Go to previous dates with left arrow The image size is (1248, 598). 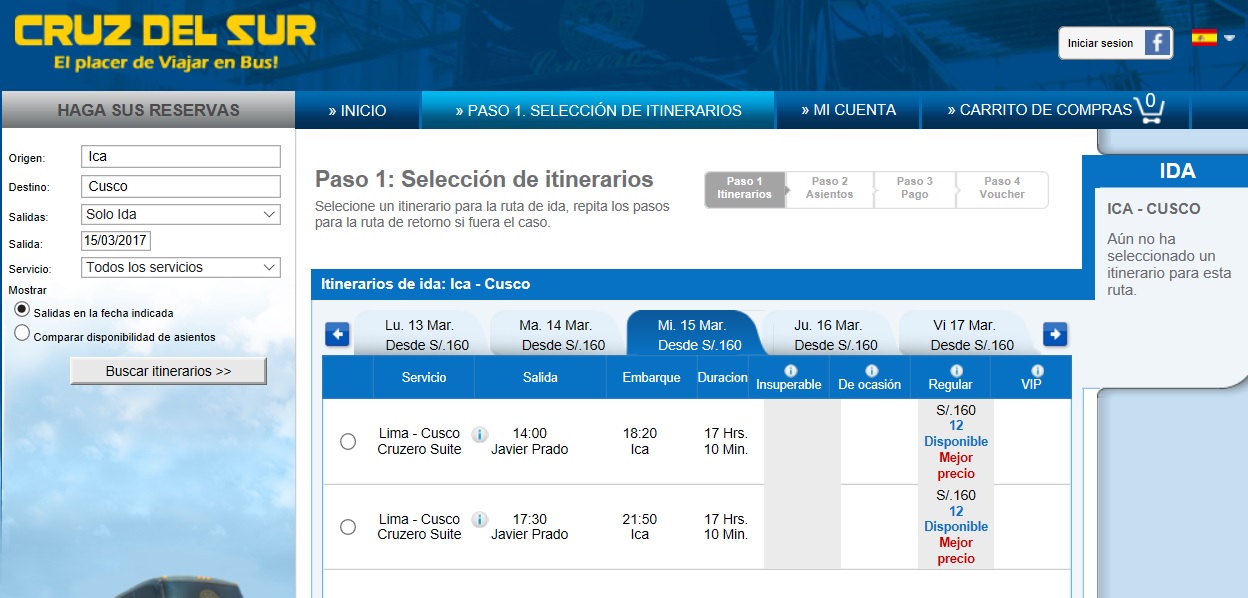(x=337, y=334)
